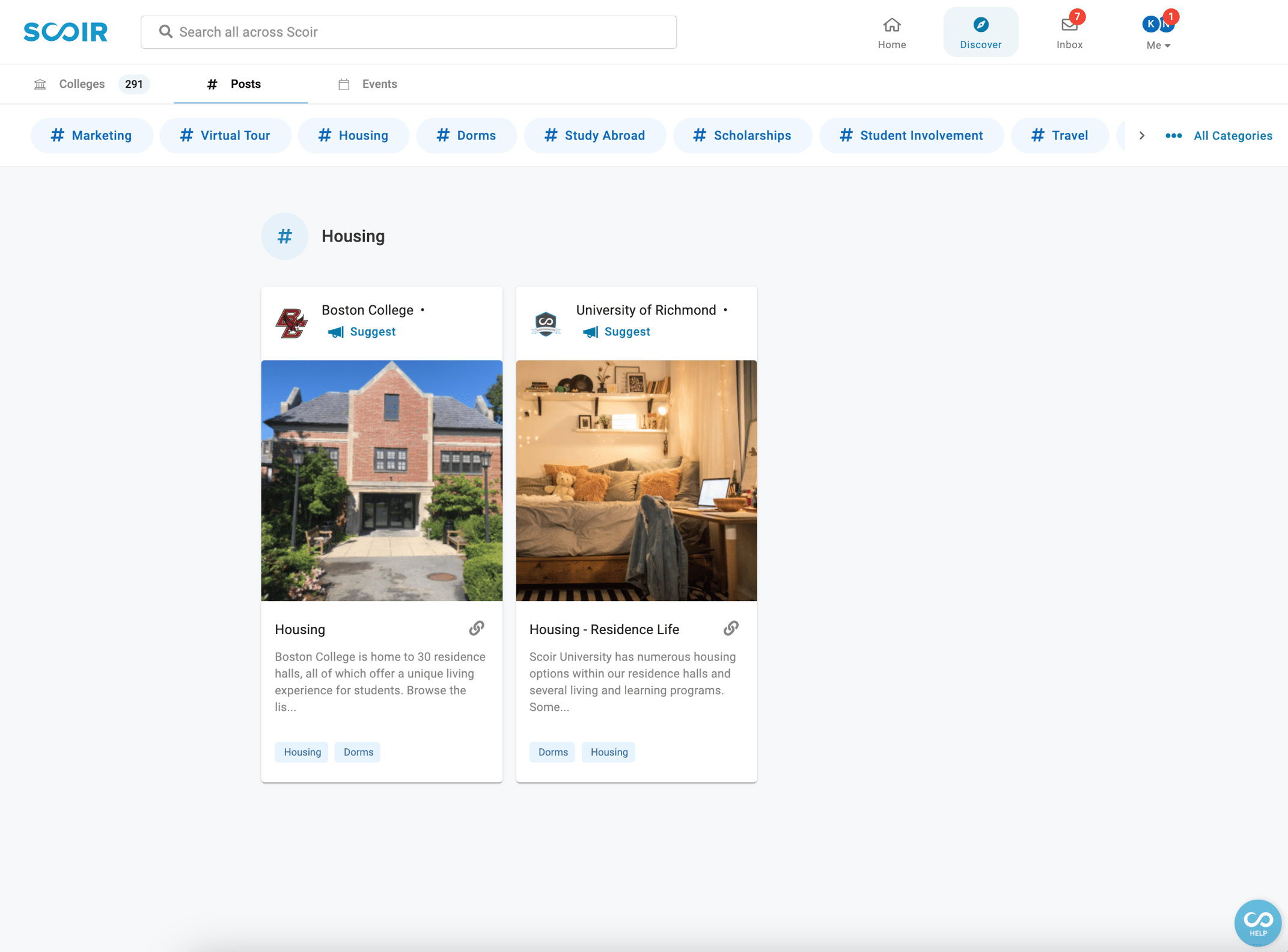Open the University of Richmond post link
Screen dimensions: 1288x952
(x=730, y=629)
